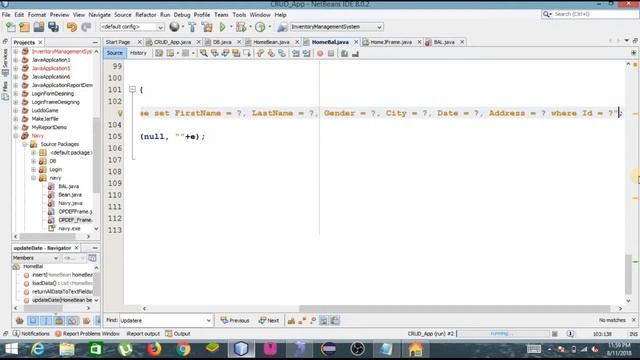Click the editor vertical scrollbar thumb

(629, 274)
